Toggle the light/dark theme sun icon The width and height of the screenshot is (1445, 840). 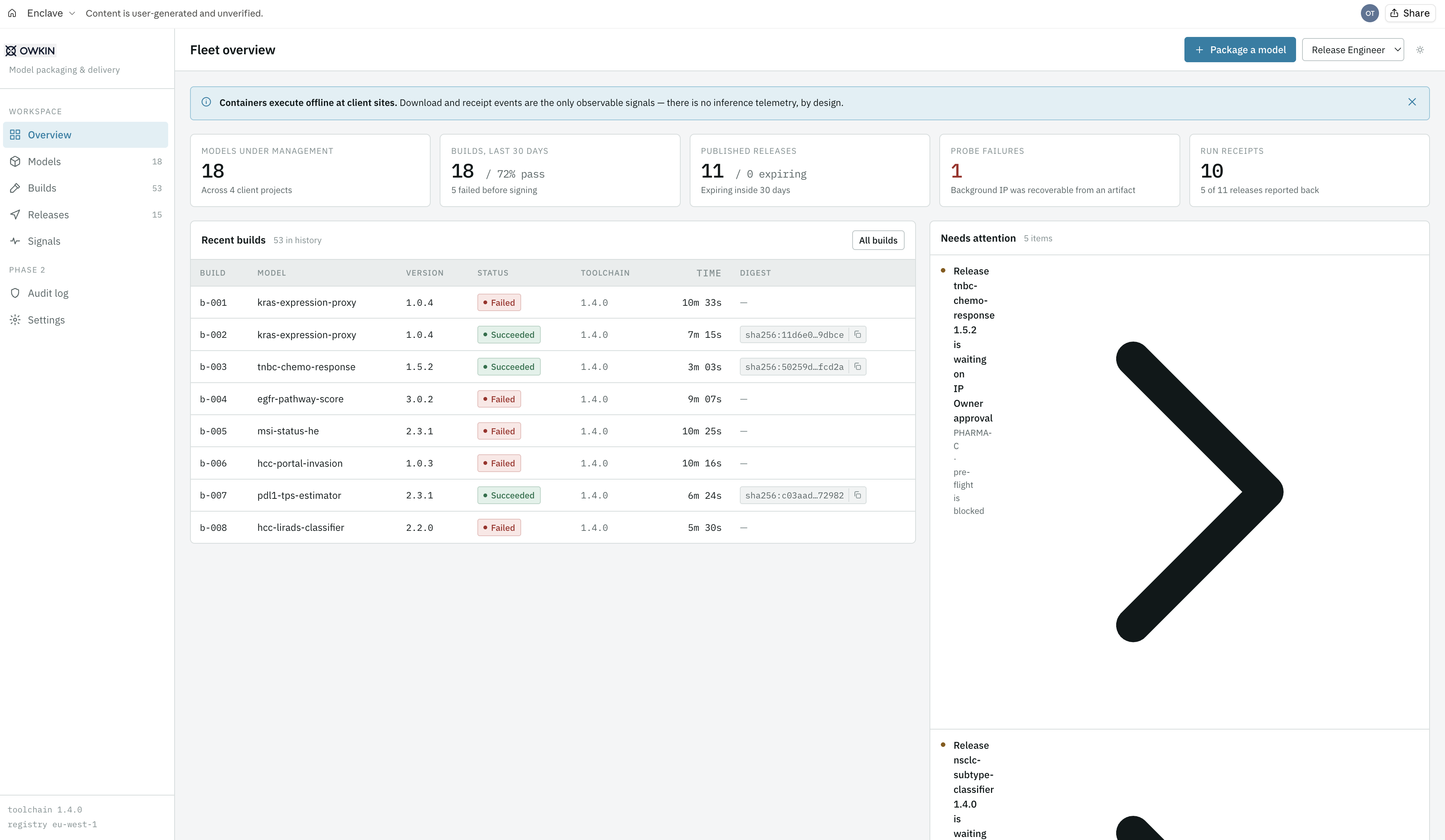(1420, 50)
